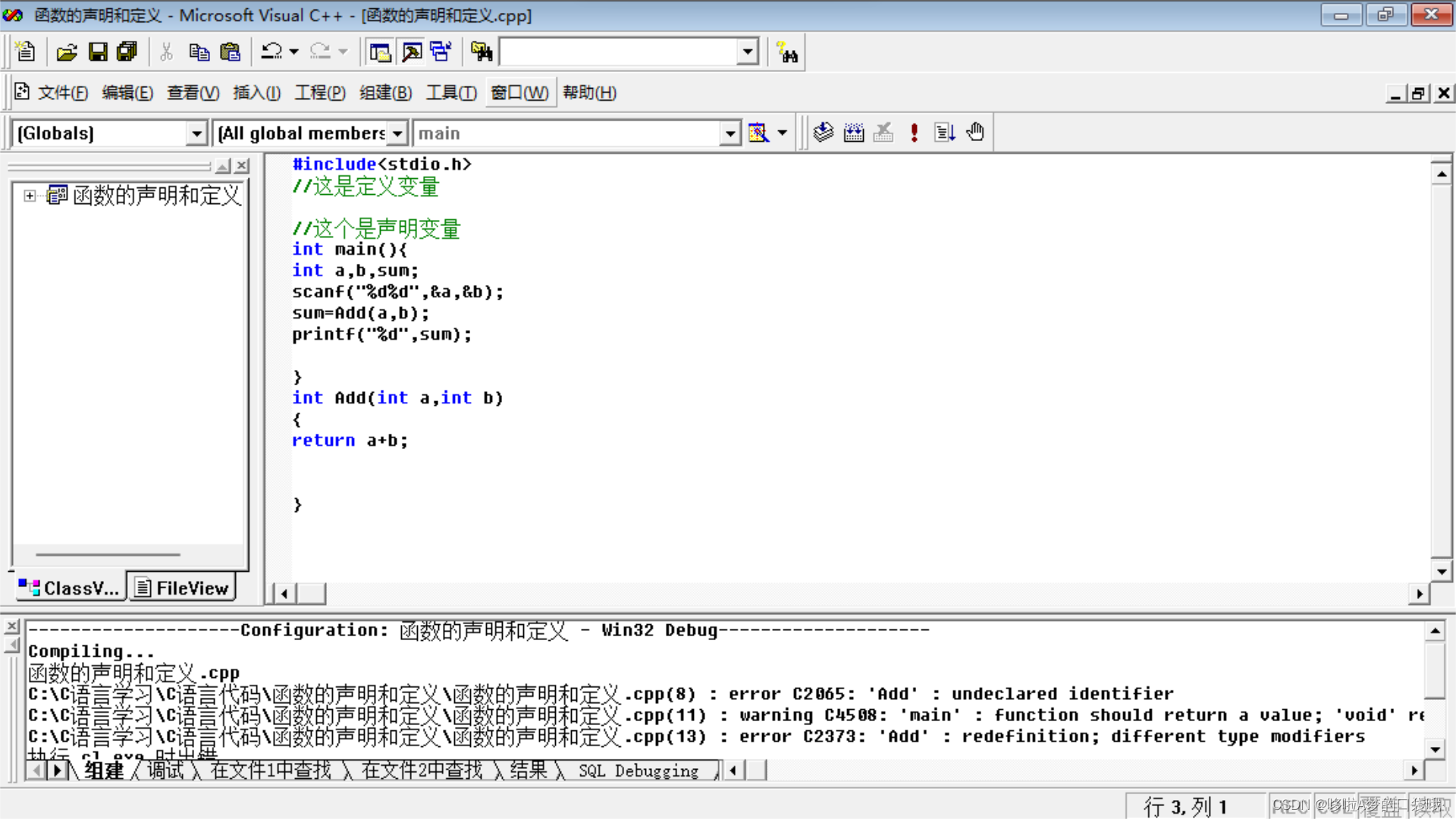
Task: Click the editor vertical scrollbar down arrow
Action: tap(1441, 571)
